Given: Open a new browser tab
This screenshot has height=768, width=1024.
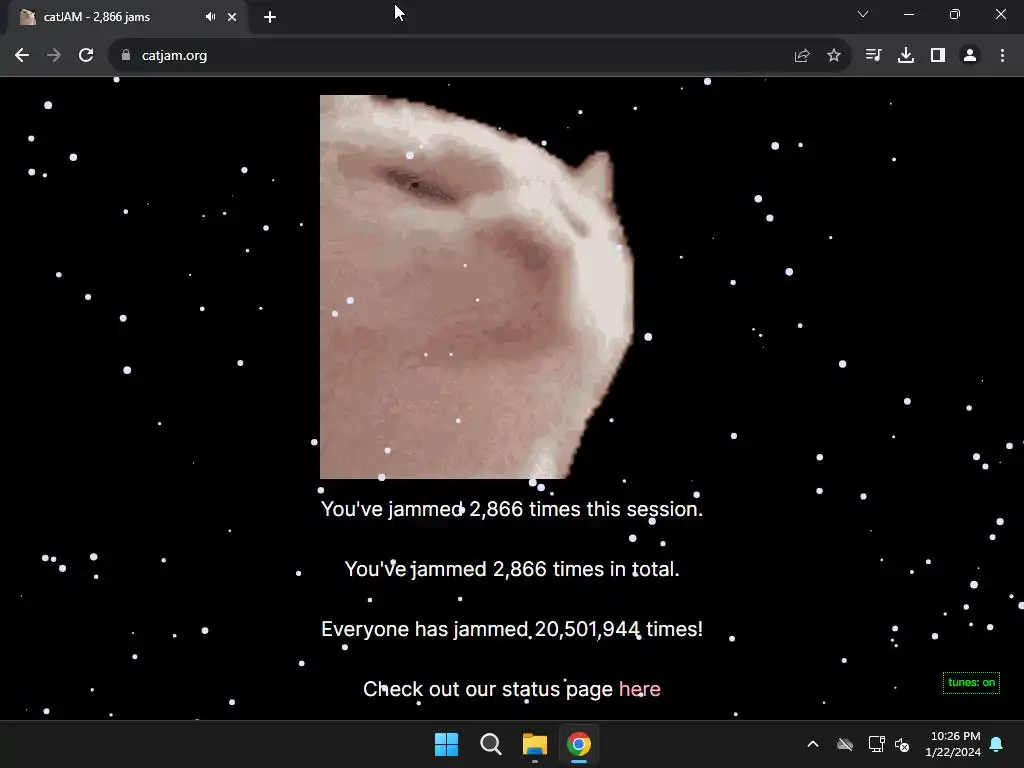Looking at the screenshot, I should (x=270, y=17).
